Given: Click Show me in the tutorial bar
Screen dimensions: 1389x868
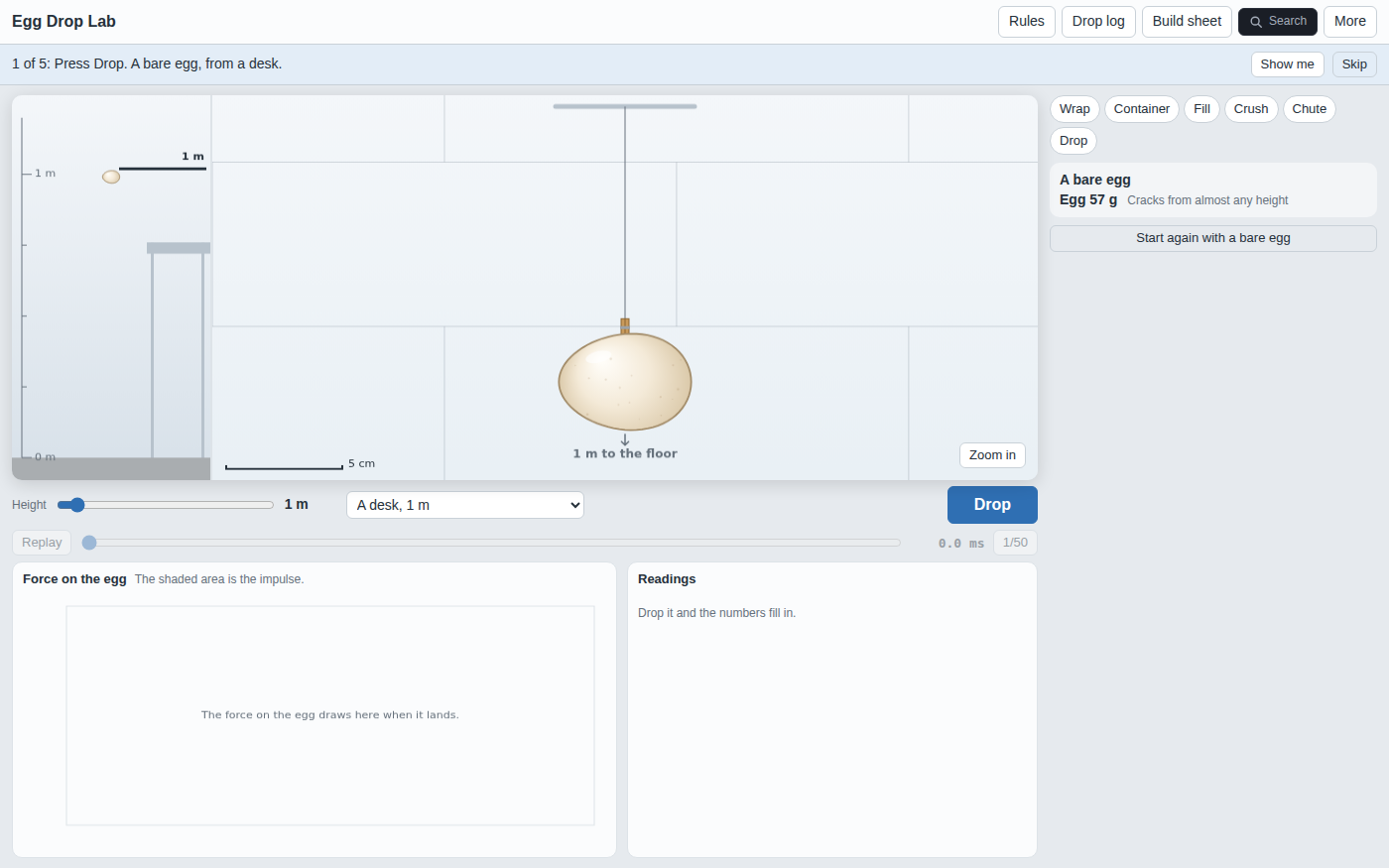Looking at the screenshot, I should click(x=1287, y=64).
